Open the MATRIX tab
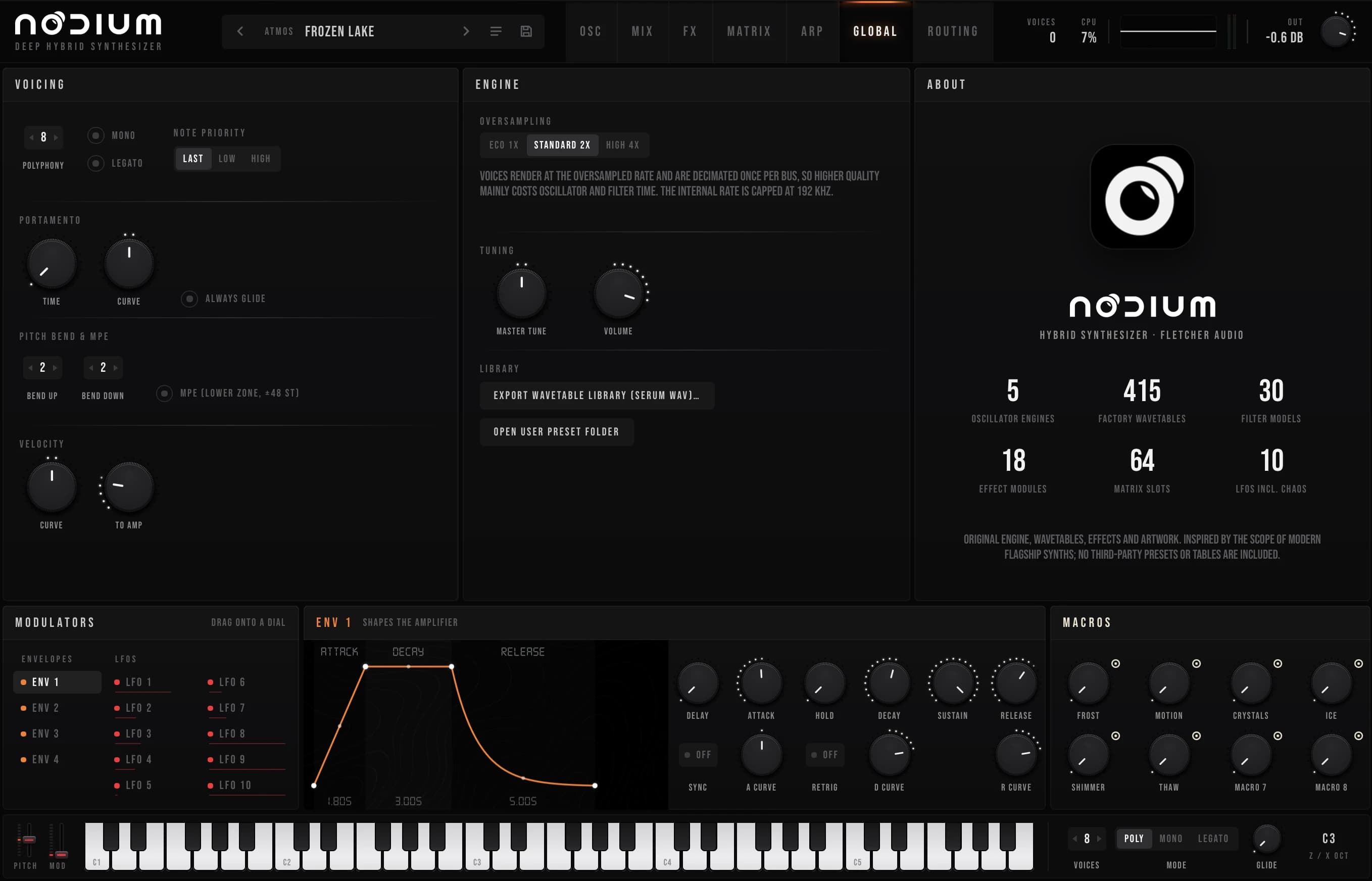1372x881 pixels. tap(749, 31)
